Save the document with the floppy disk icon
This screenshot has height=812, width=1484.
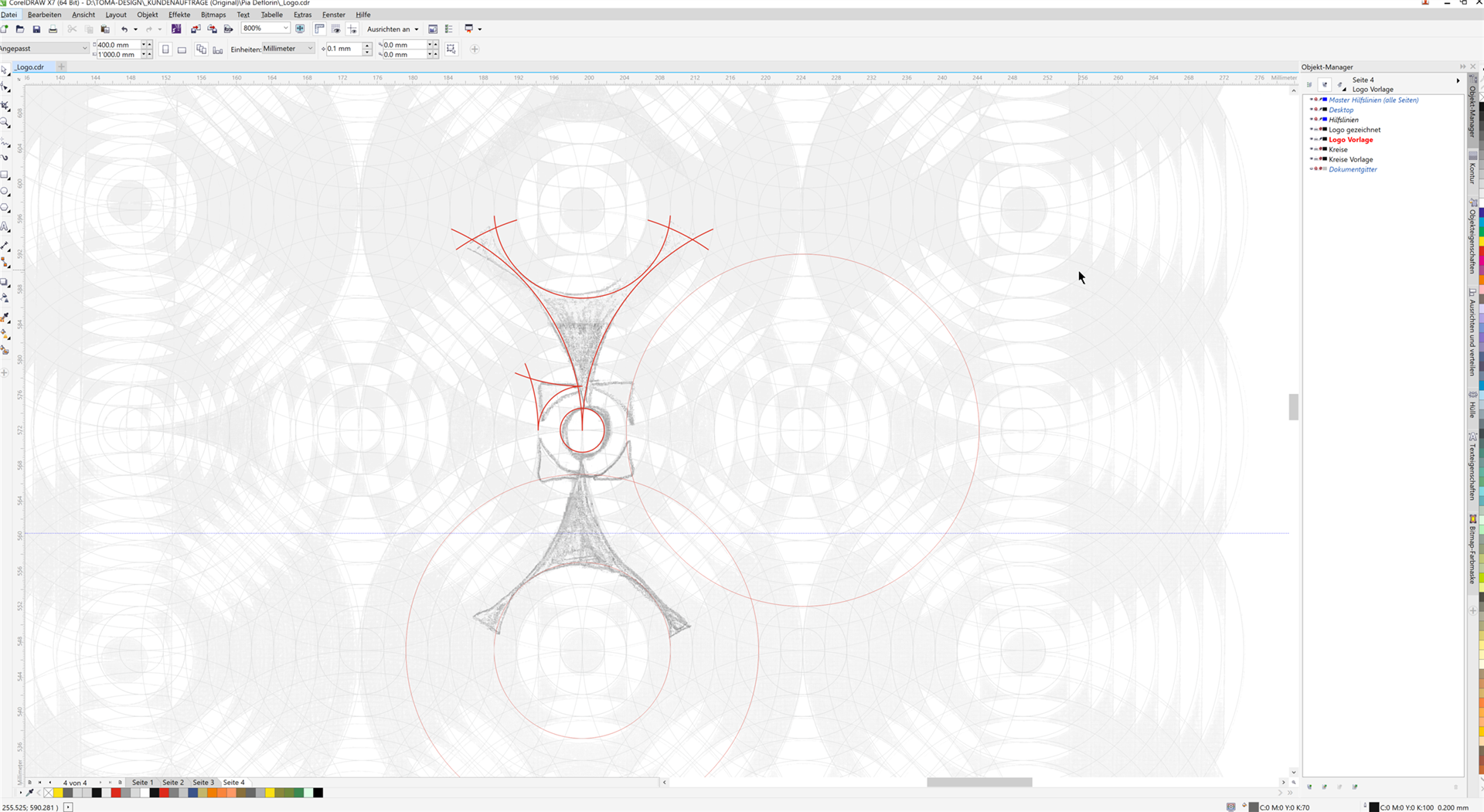(36, 29)
